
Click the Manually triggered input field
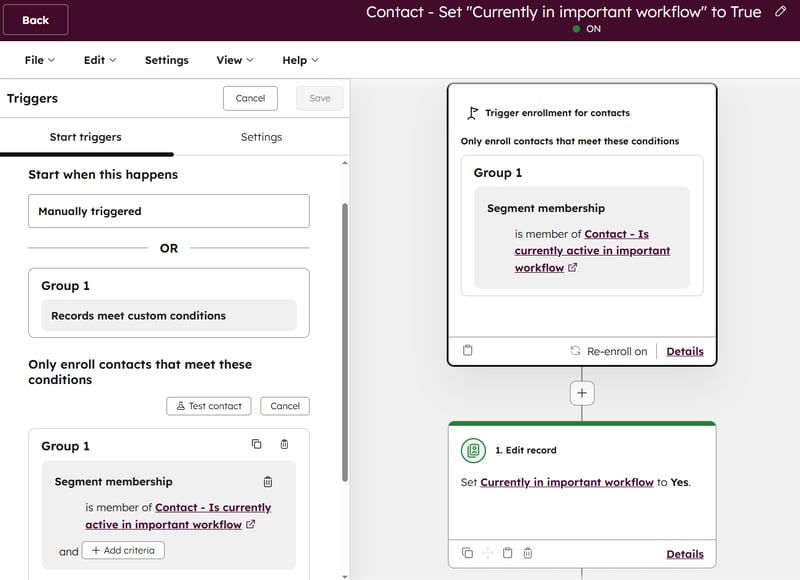tap(168, 211)
